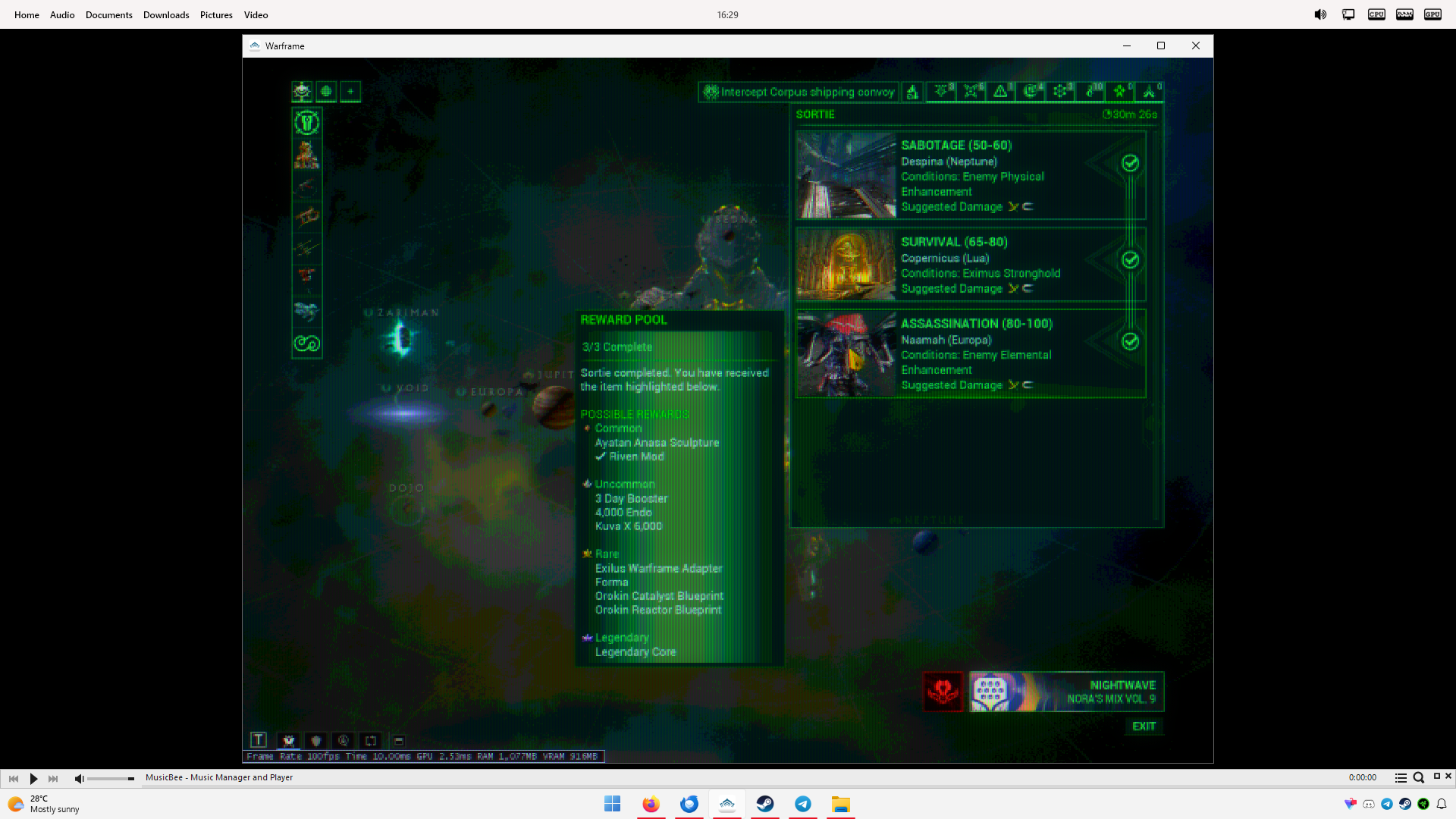Open the lotus-flower tab with count 0
The height and width of the screenshot is (819, 1456).
1120,92
